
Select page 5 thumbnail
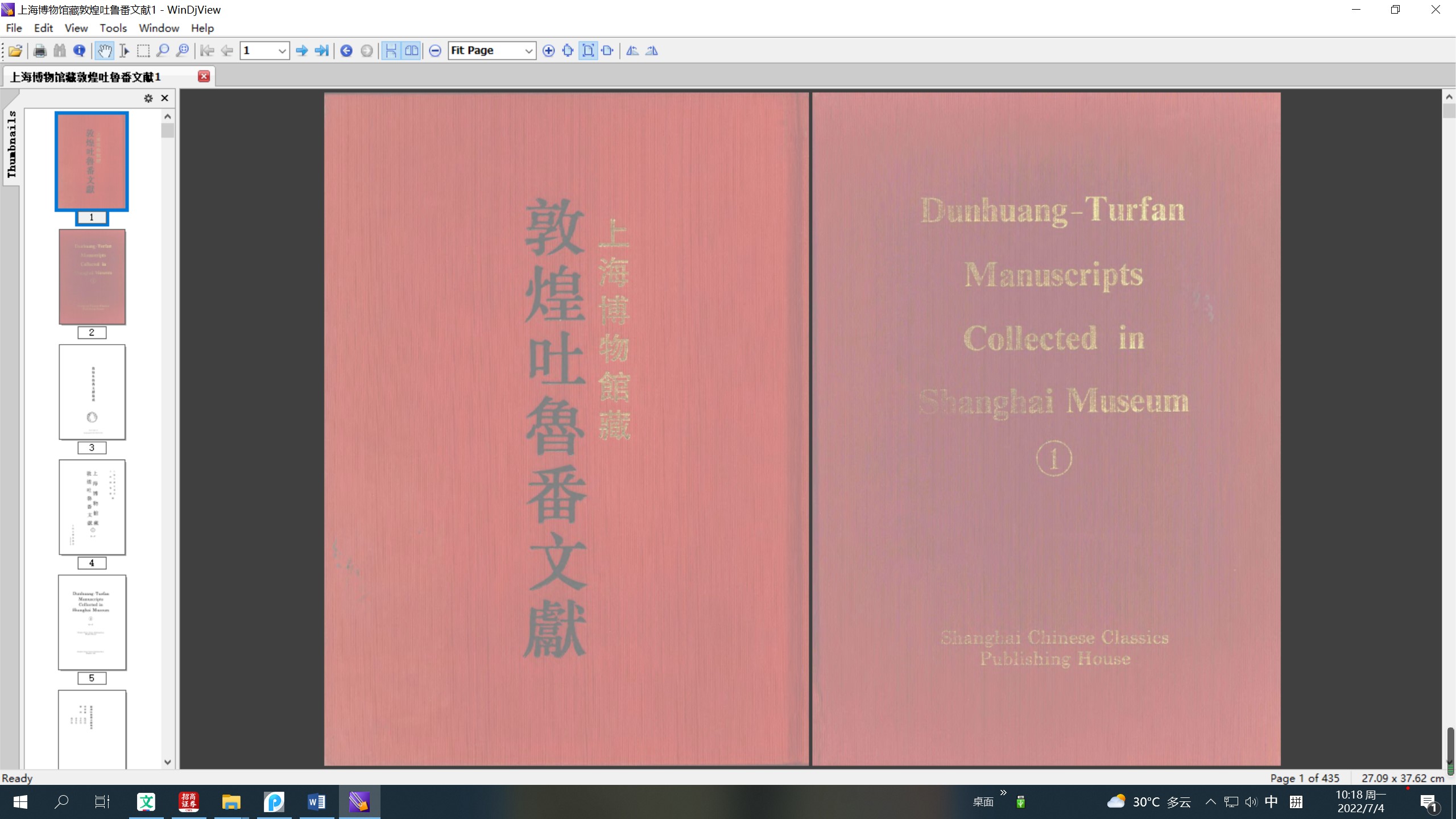click(x=92, y=622)
